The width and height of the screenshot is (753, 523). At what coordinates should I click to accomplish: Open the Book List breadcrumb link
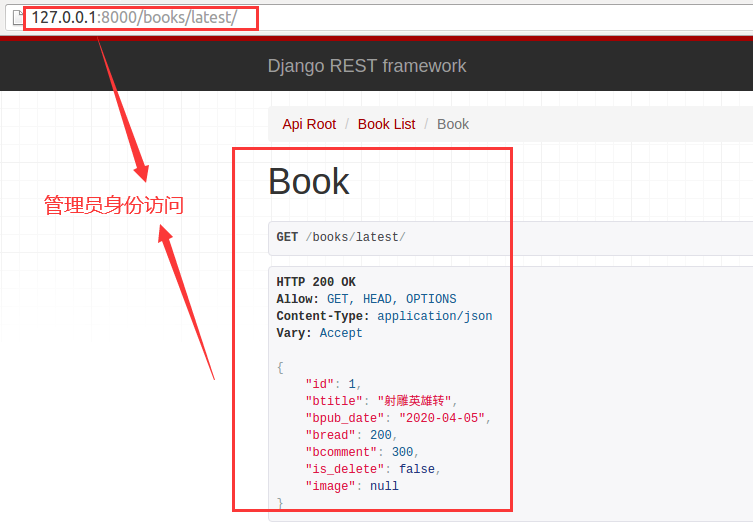point(386,124)
